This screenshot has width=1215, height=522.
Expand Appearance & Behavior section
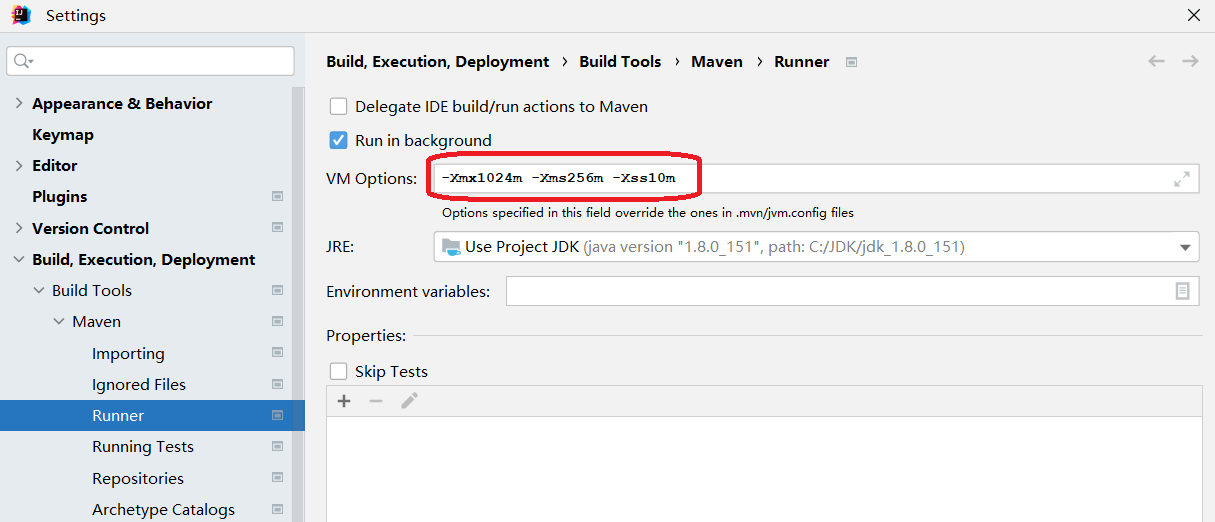[x=18, y=104]
